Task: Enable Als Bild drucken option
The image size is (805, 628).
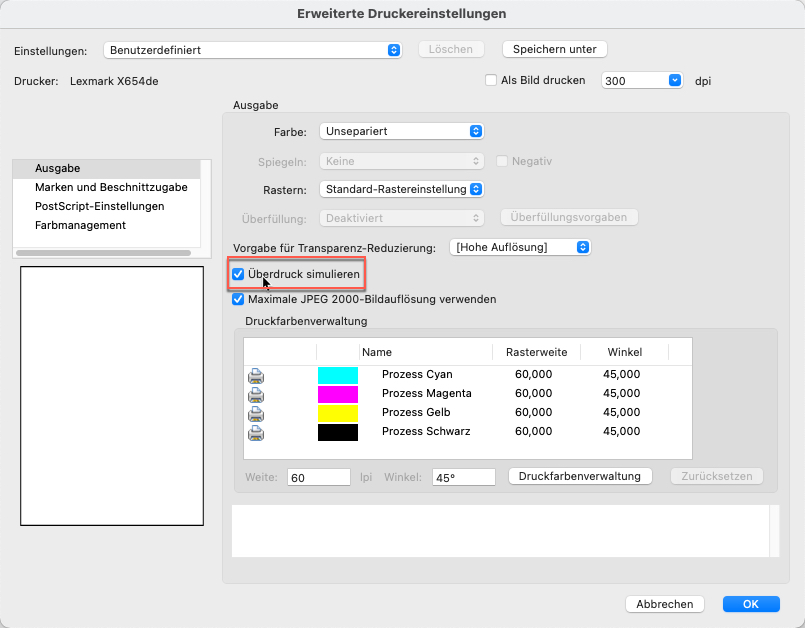Action: pyautogui.click(x=491, y=80)
